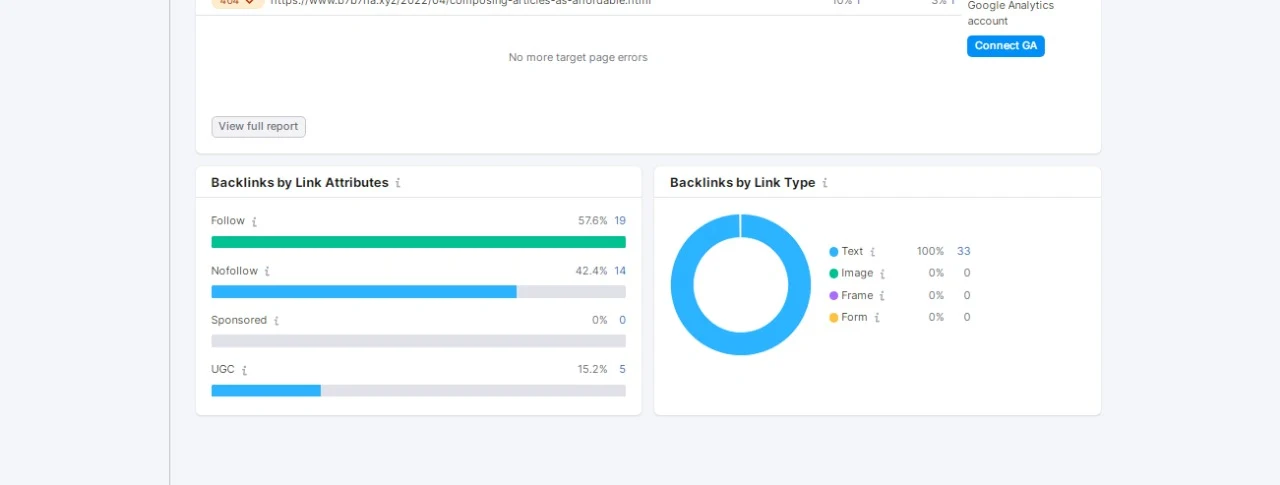The width and height of the screenshot is (1280, 485).
Task: Open the 14 Nofollow backlinks count
Action: click(620, 271)
